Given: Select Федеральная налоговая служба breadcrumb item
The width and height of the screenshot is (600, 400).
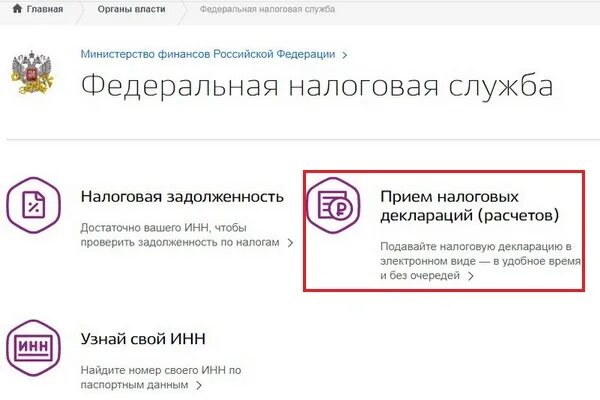Looking at the screenshot, I should (267, 9).
